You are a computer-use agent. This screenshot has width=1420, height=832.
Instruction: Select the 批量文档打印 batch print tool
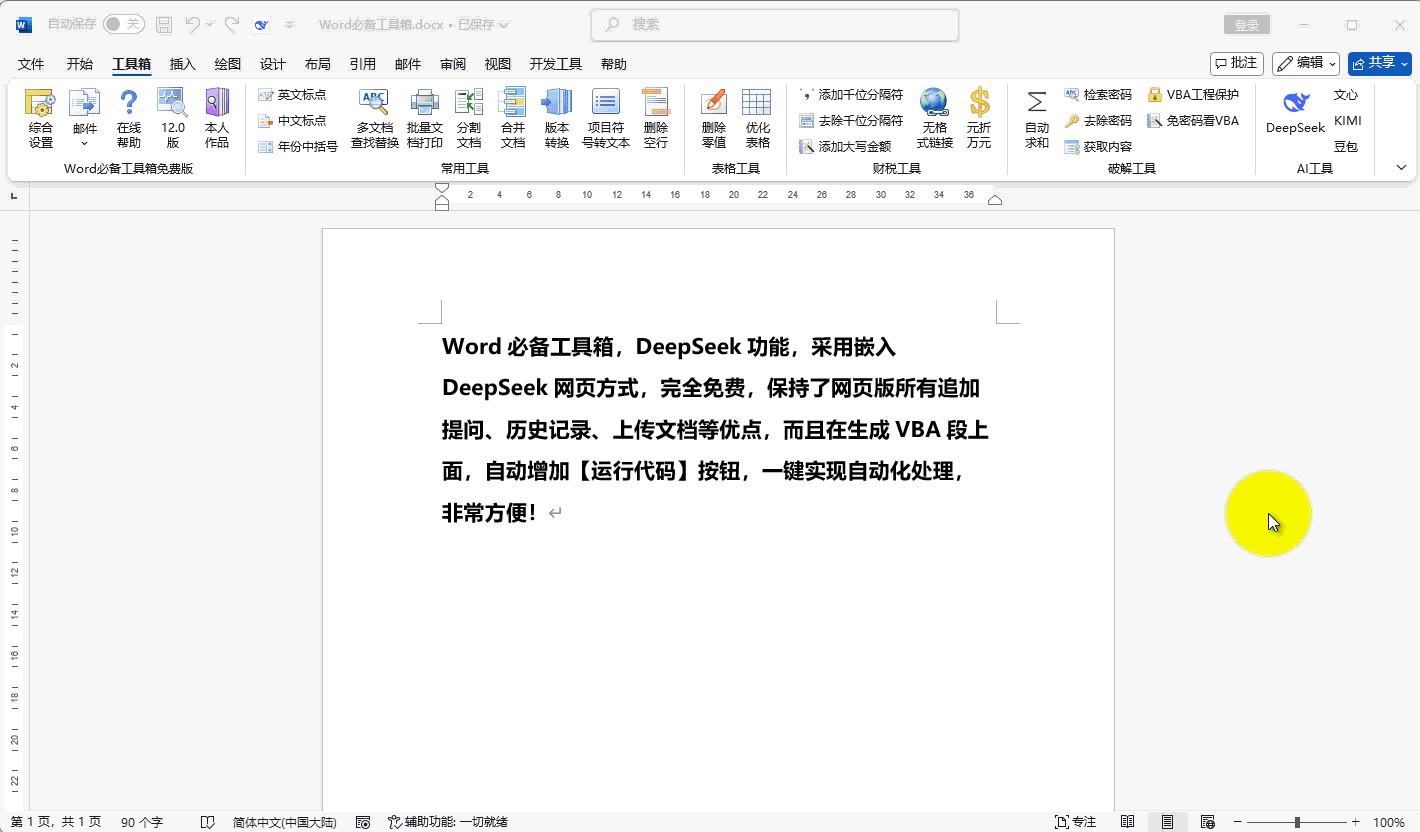click(424, 112)
